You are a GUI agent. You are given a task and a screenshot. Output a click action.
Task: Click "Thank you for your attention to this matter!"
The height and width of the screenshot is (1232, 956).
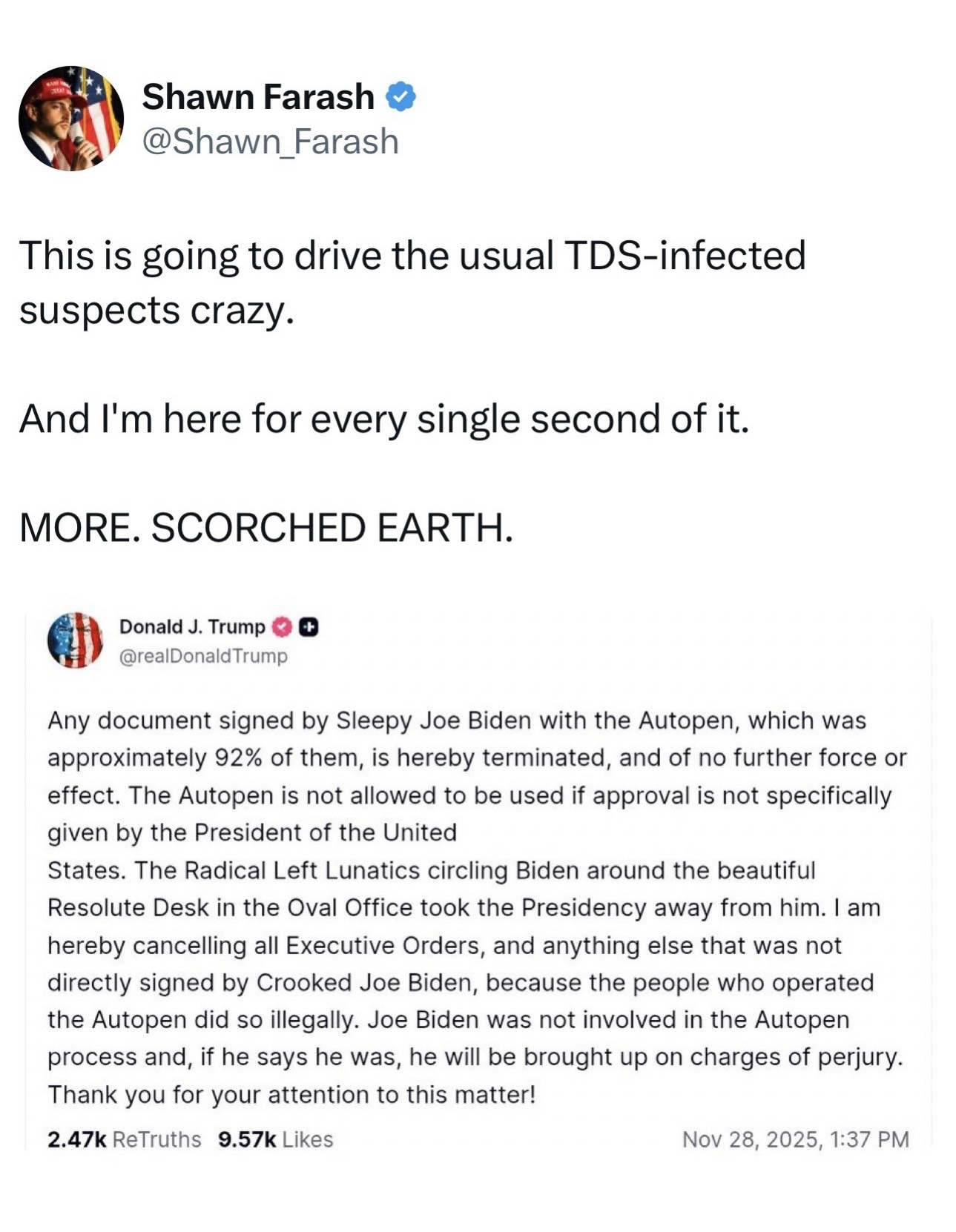pyautogui.click(x=291, y=1095)
